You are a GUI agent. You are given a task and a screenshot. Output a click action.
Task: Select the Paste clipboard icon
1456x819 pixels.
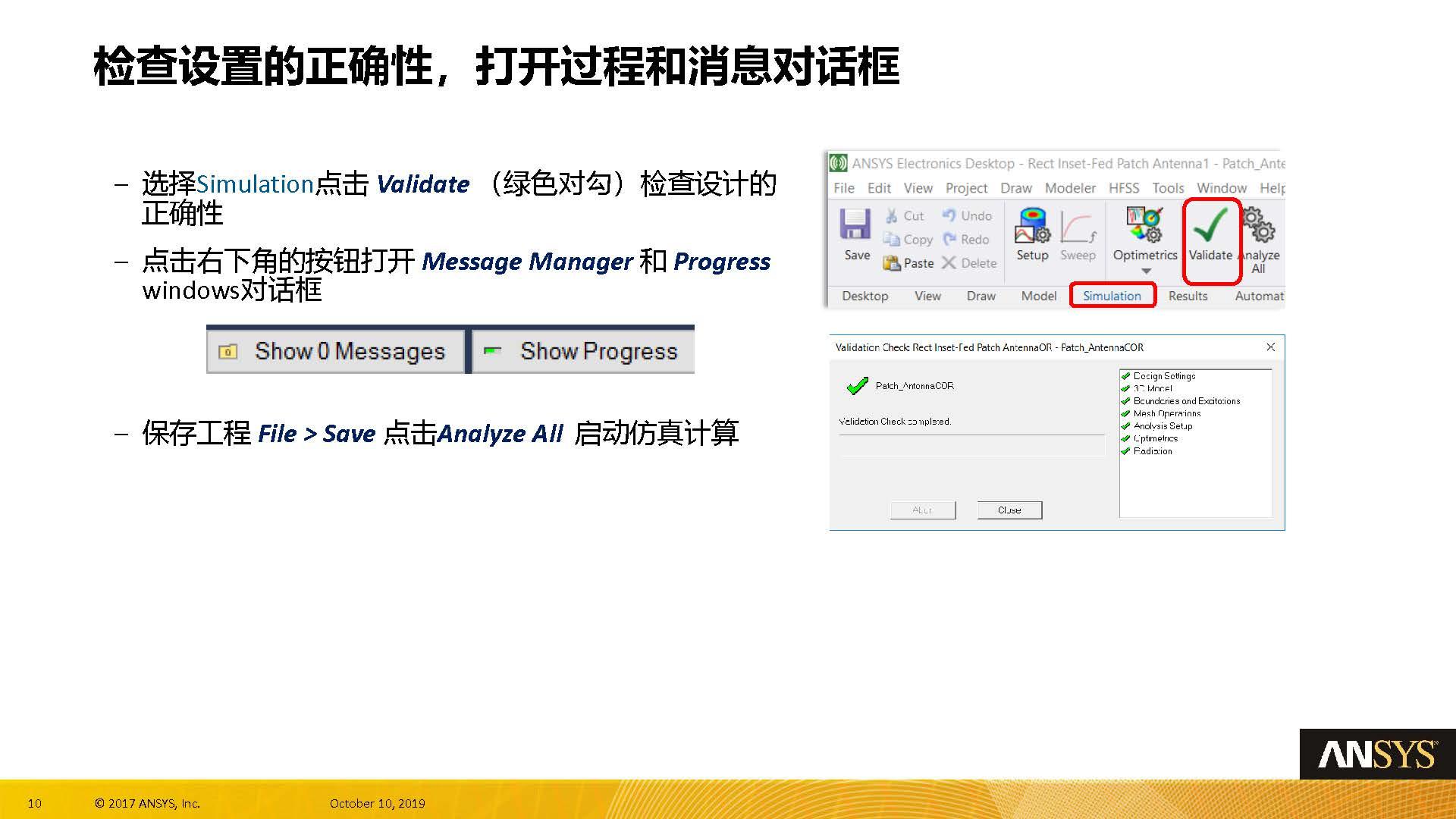click(893, 263)
